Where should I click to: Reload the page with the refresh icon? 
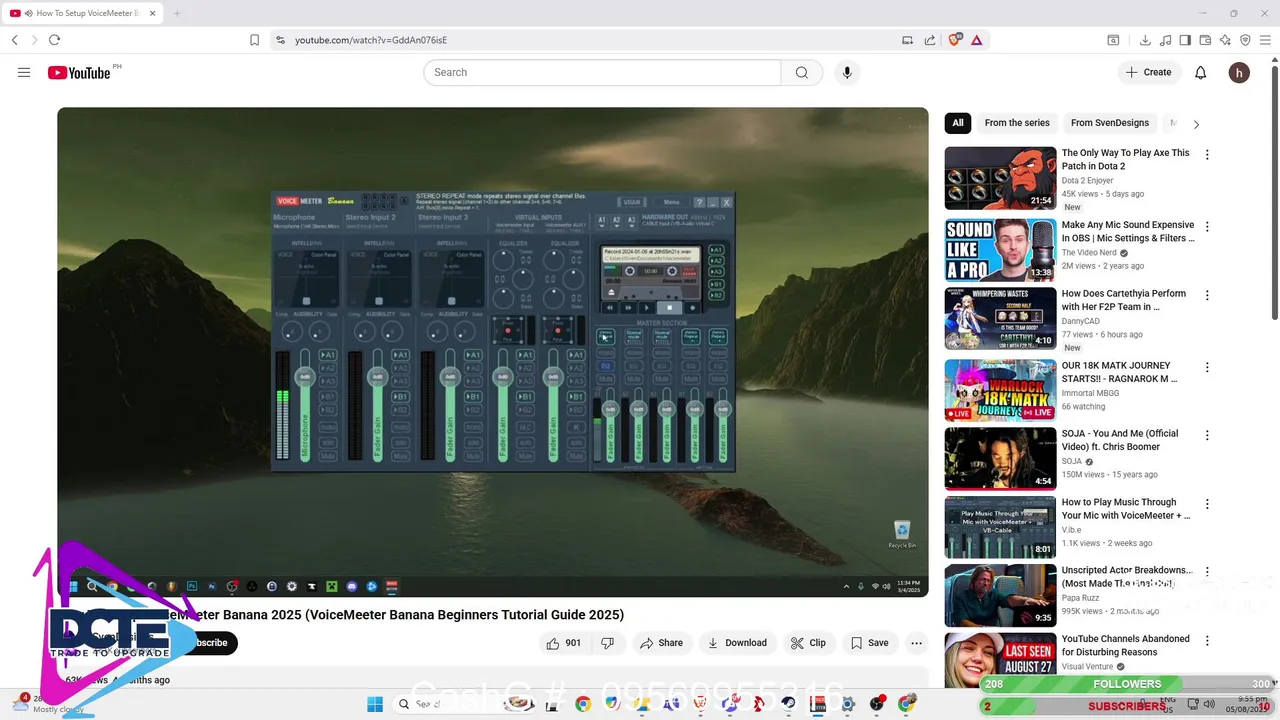pyautogui.click(x=54, y=40)
